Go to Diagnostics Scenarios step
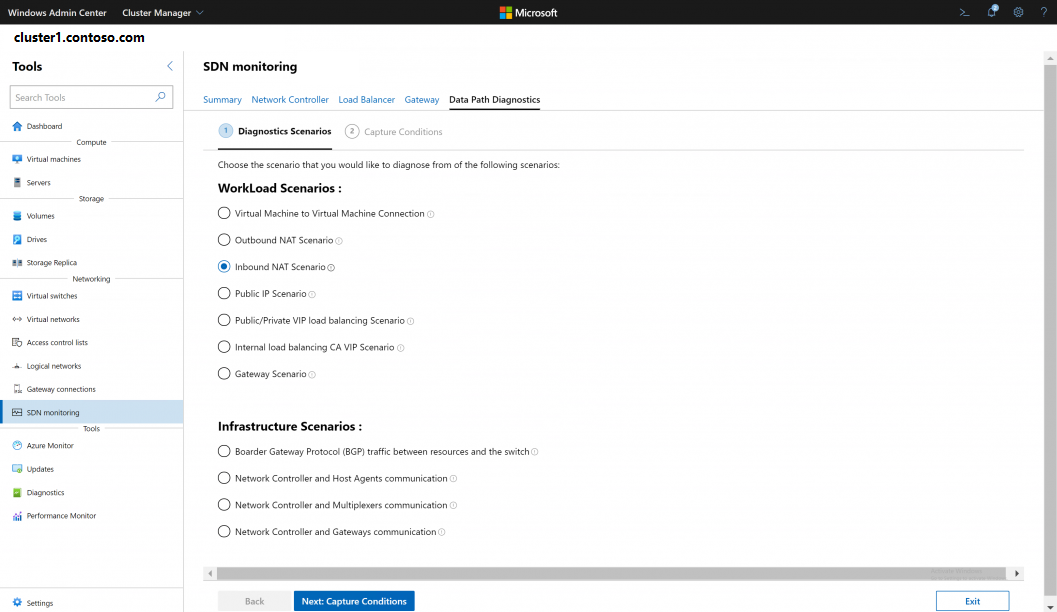The width and height of the screenshot is (1057, 612). click(275, 131)
